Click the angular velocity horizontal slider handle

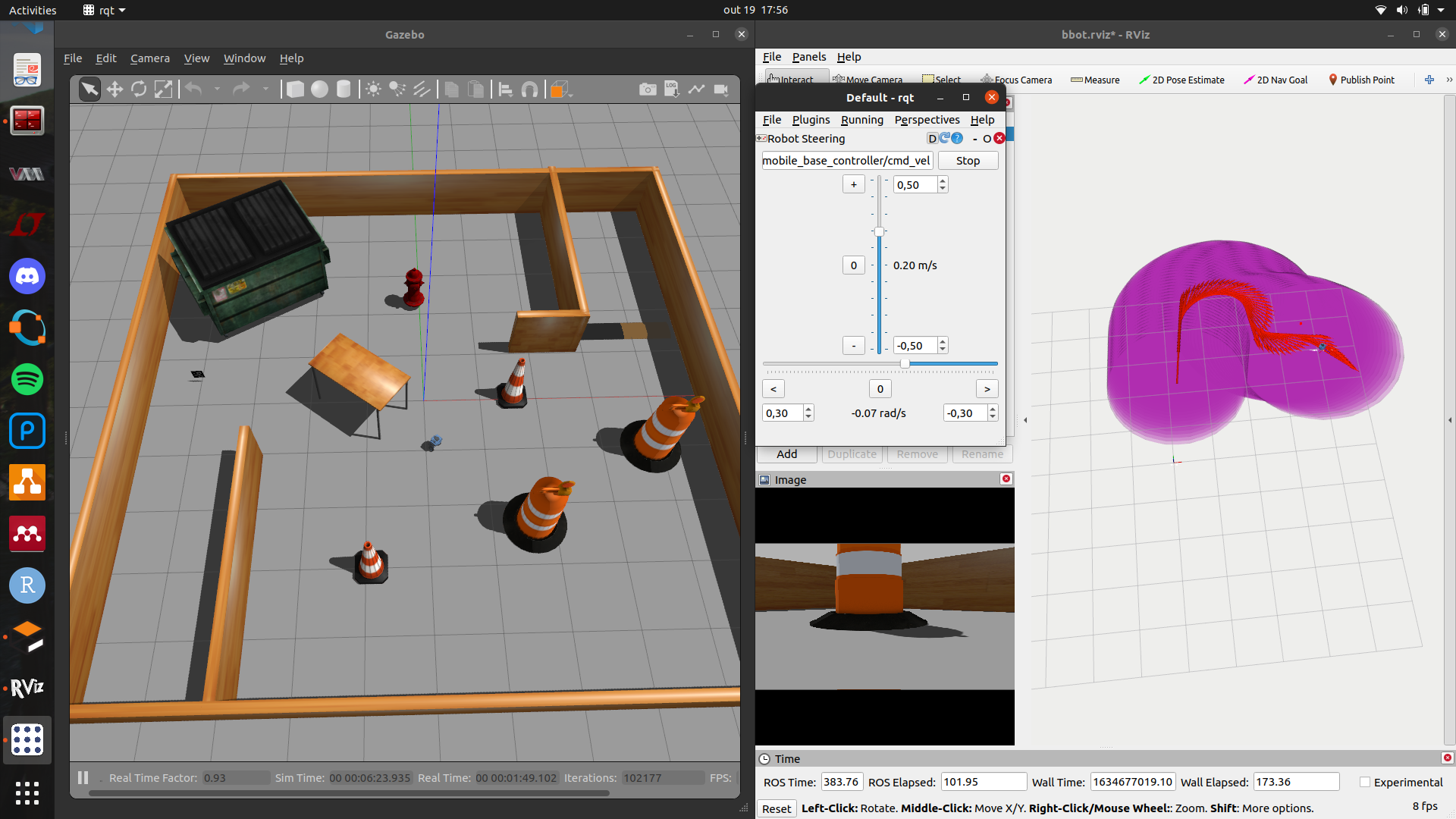point(905,364)
